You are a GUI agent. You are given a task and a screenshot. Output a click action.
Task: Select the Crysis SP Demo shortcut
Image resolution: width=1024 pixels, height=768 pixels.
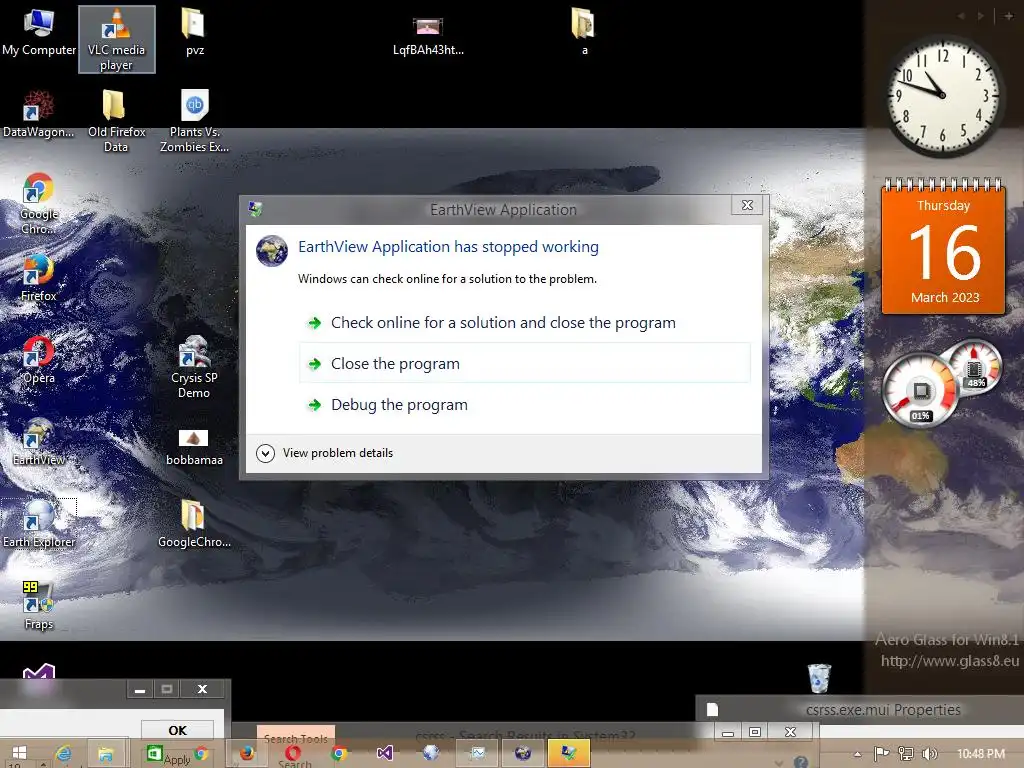(x=194, y=366)
